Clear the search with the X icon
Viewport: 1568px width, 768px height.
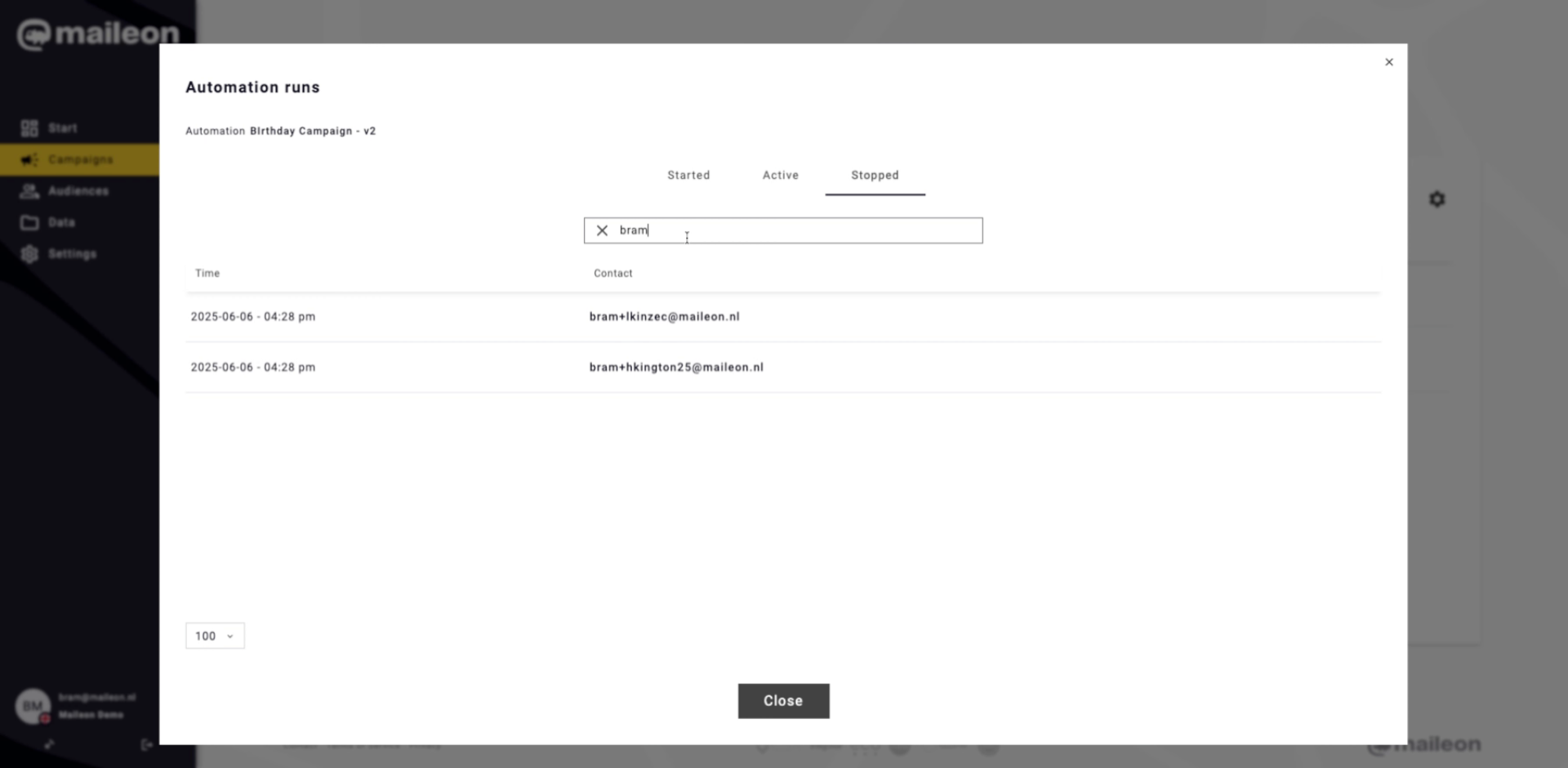(x=602, y=230)
